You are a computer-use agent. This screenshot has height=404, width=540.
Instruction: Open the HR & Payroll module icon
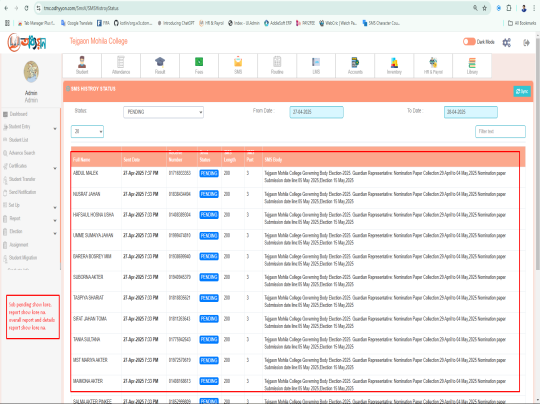pyautogui.click(x=433, y=65)
